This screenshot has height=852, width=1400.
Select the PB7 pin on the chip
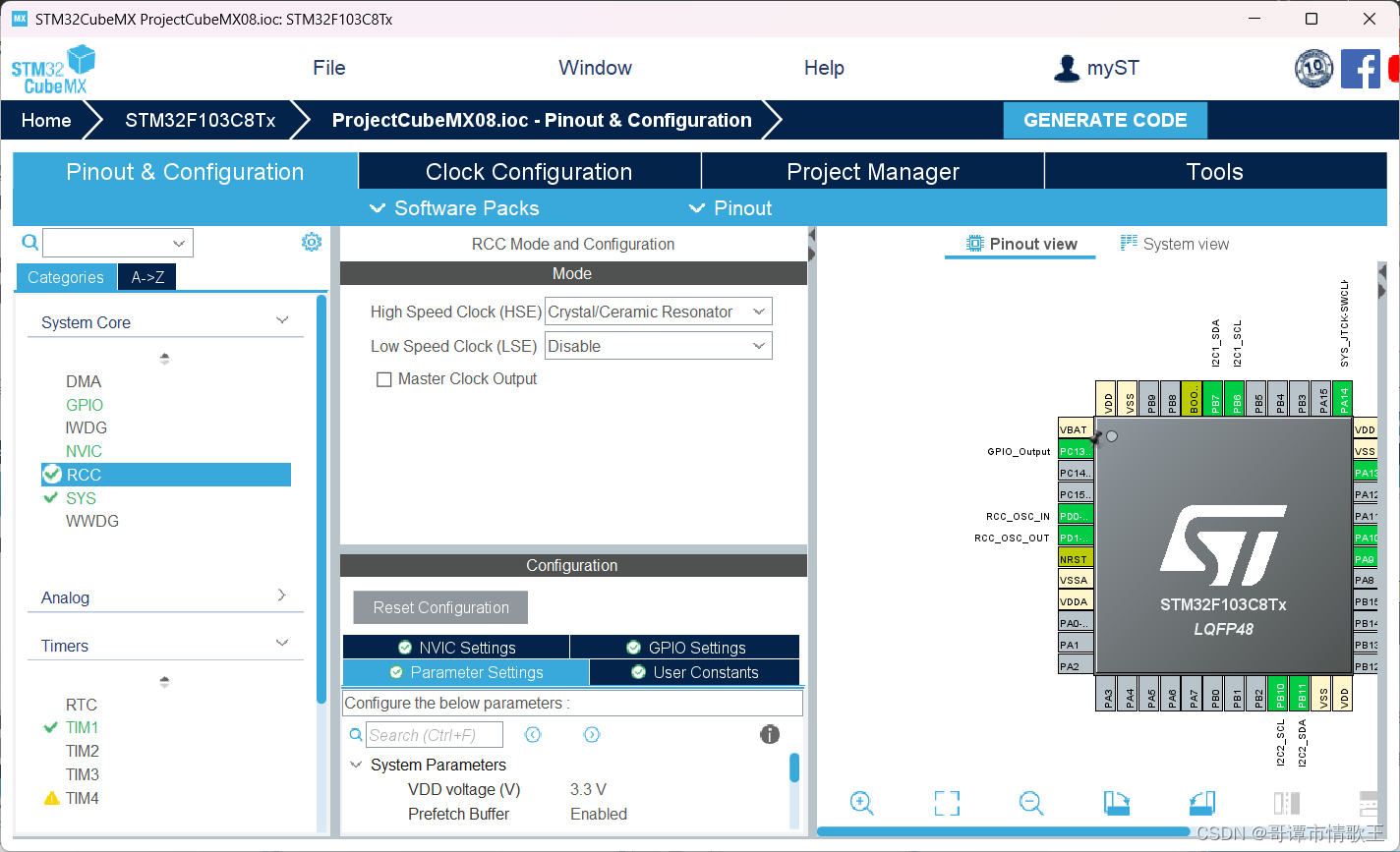coord(1214,399)
